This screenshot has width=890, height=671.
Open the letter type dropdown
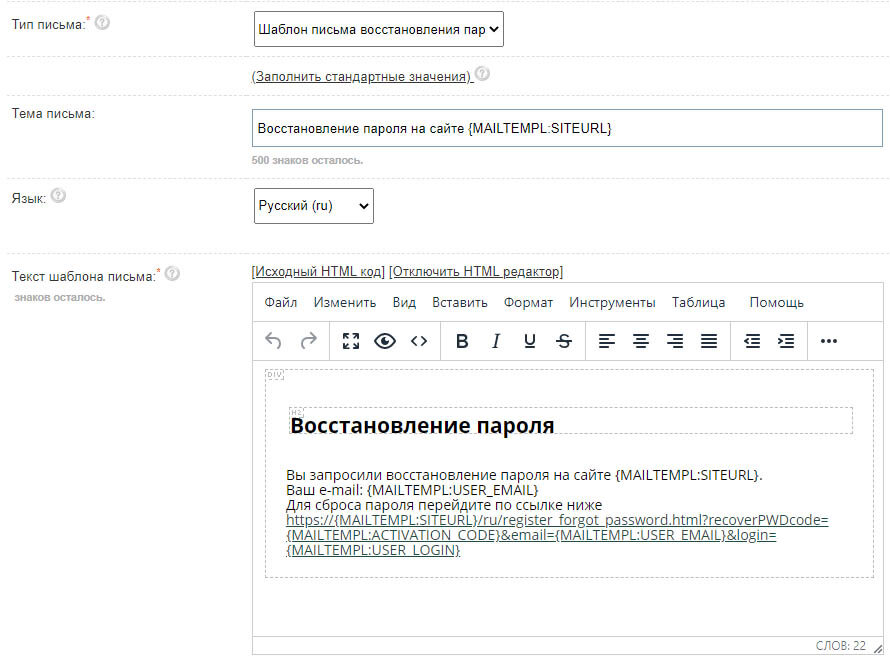click(x=379, y=30)
